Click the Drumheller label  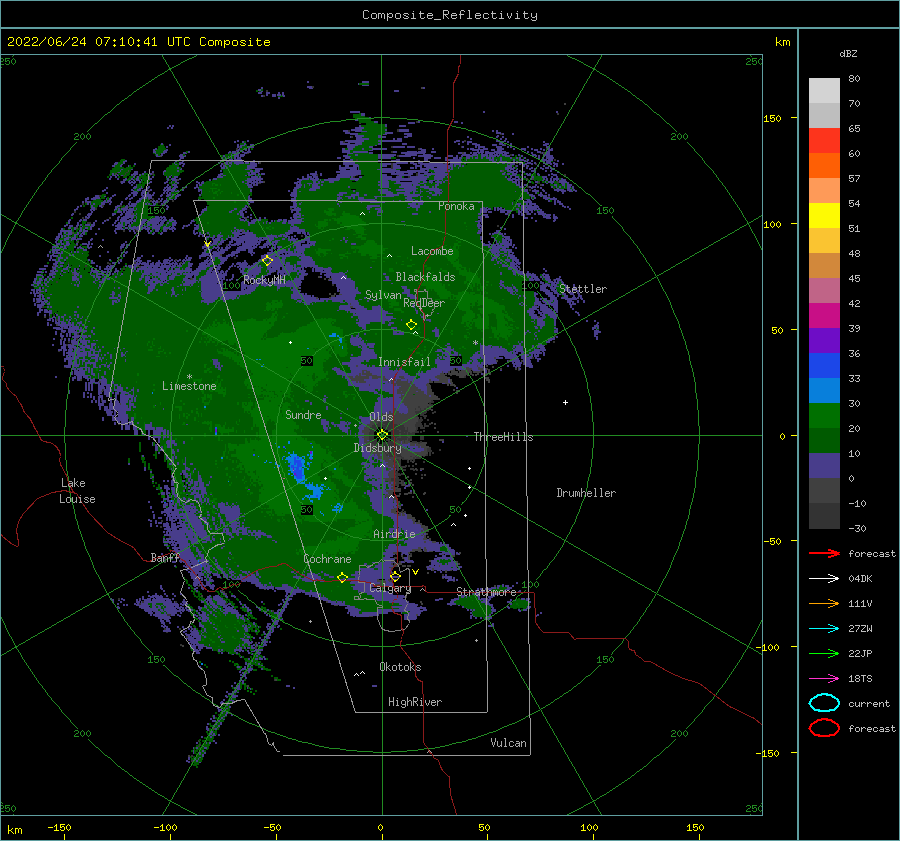pos(586,493)
